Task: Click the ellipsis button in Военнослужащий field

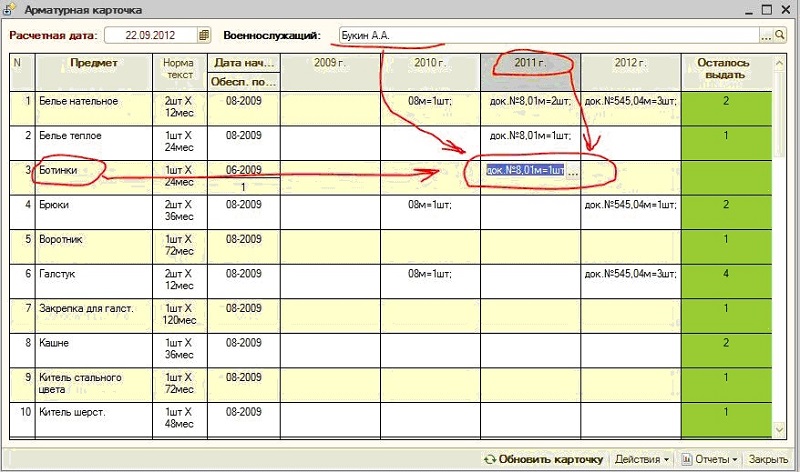Action: pyautogui.click(x=766, y=35)
